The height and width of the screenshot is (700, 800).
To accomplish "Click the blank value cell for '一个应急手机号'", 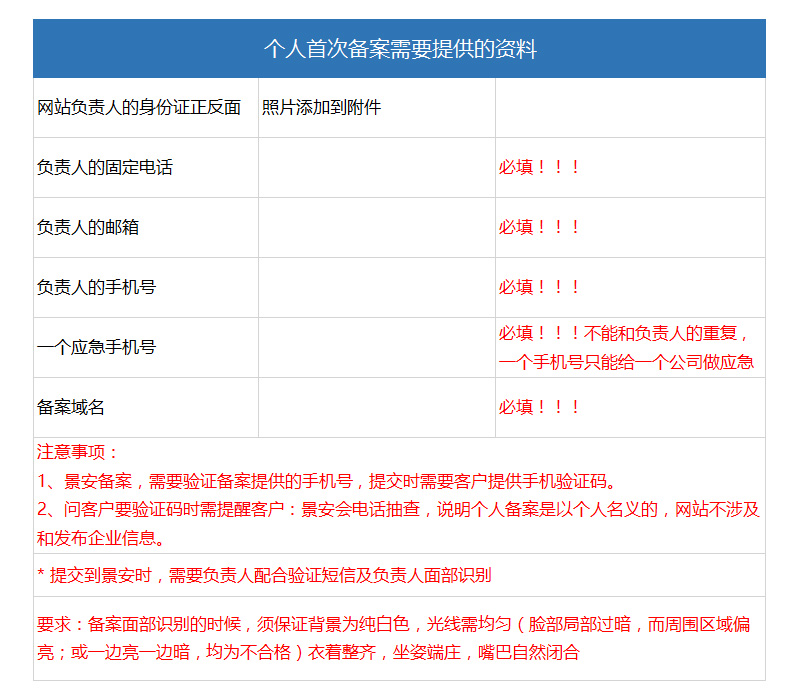I will point(377,348).
